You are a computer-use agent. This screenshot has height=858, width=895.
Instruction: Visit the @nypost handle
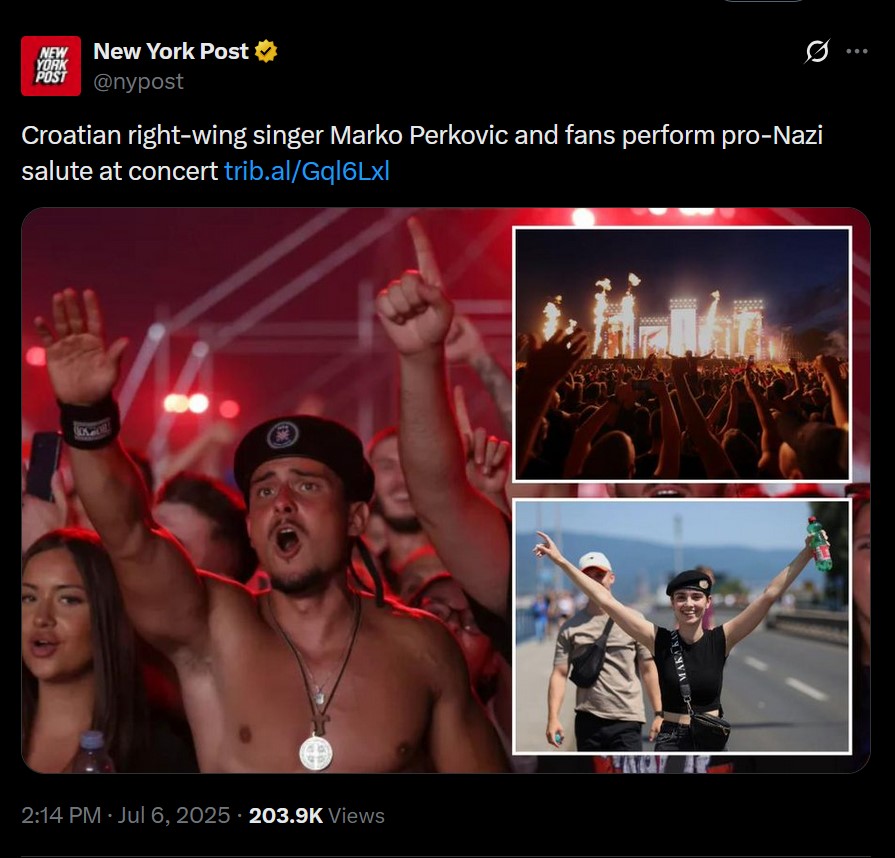[x=138, y=82]
